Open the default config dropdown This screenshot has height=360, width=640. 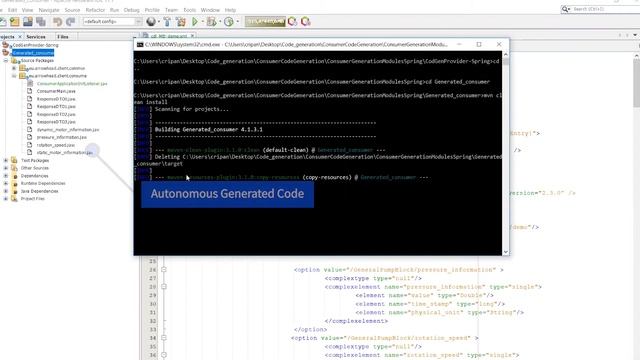pyautogui.click(x=112, y=21)
